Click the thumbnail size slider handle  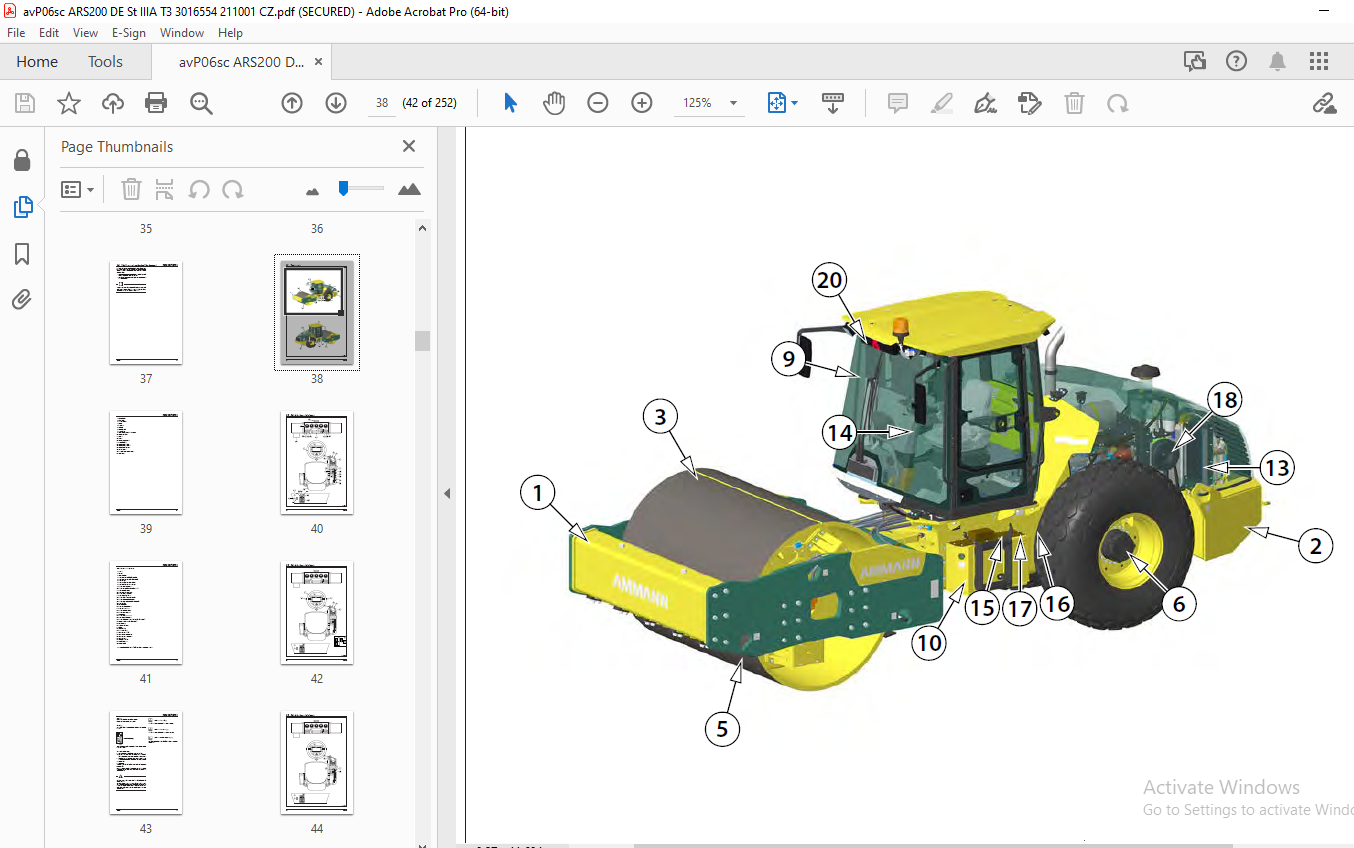tap(343, 187)
